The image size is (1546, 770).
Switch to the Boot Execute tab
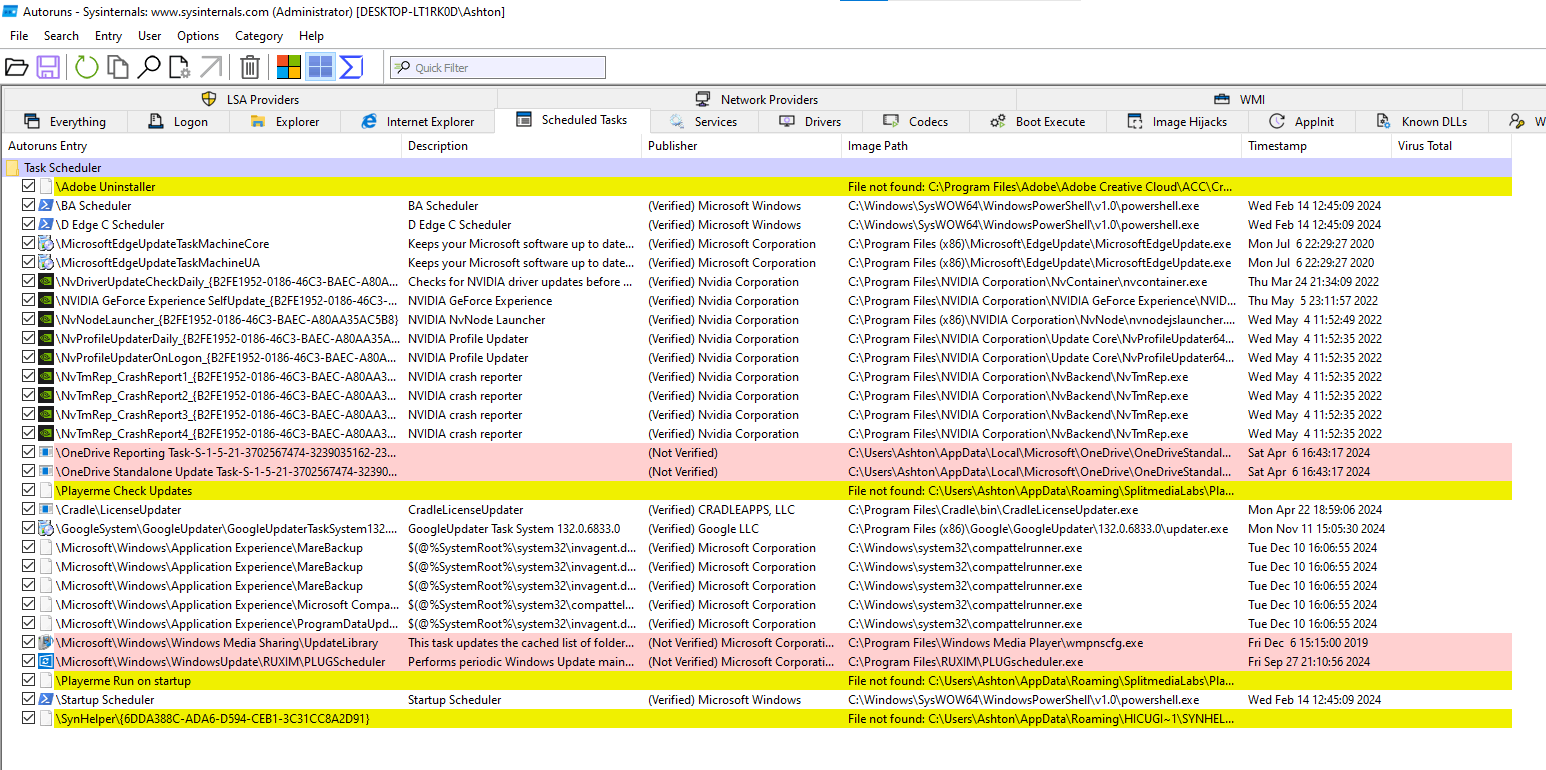(x=1038, y=122)
